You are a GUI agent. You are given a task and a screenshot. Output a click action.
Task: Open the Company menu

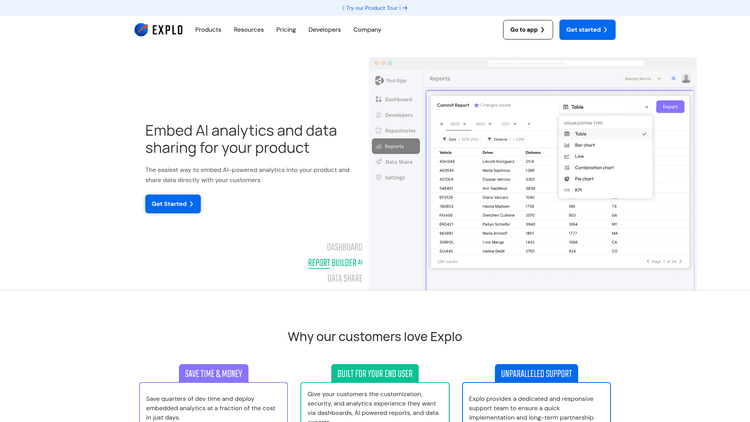[x=367, y=30]
